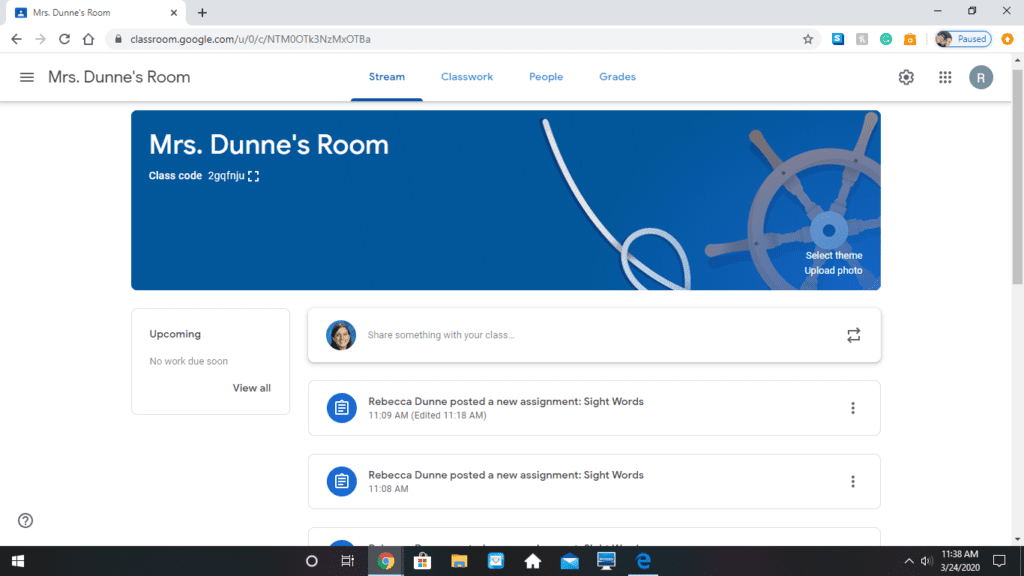Launch Microsoft Edge from the taskbar

point(643,561)
